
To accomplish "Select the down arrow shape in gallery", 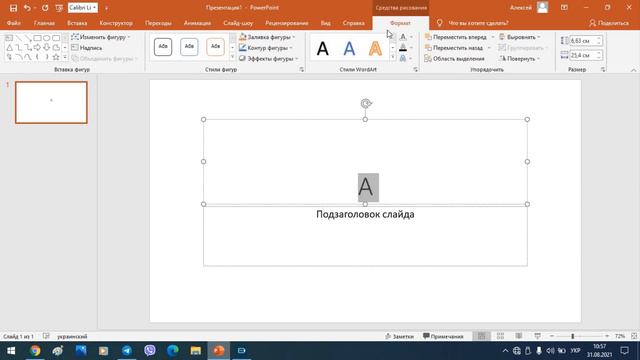I will (47, 48).
